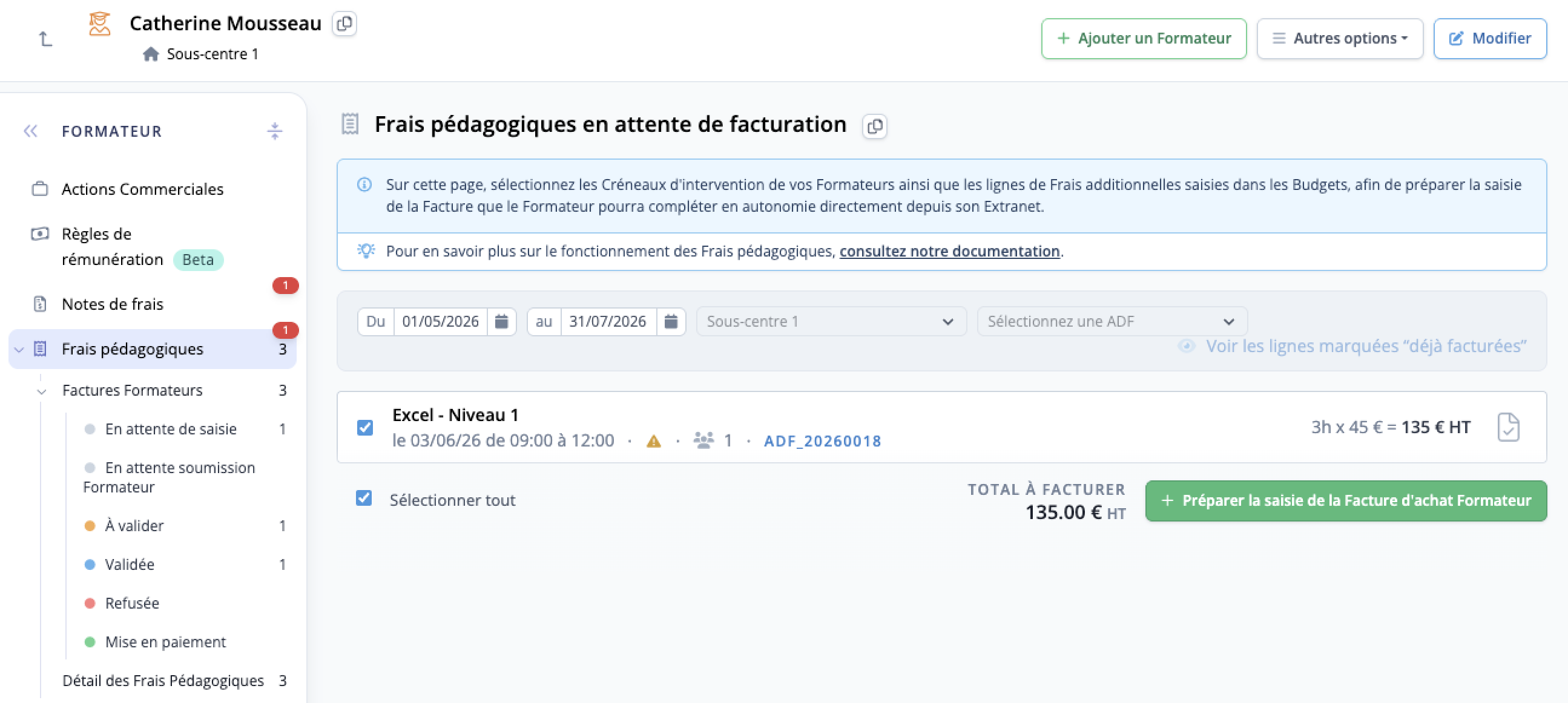Copy the name Catherine Mousseau via copy icon

[x=344, y=24]
